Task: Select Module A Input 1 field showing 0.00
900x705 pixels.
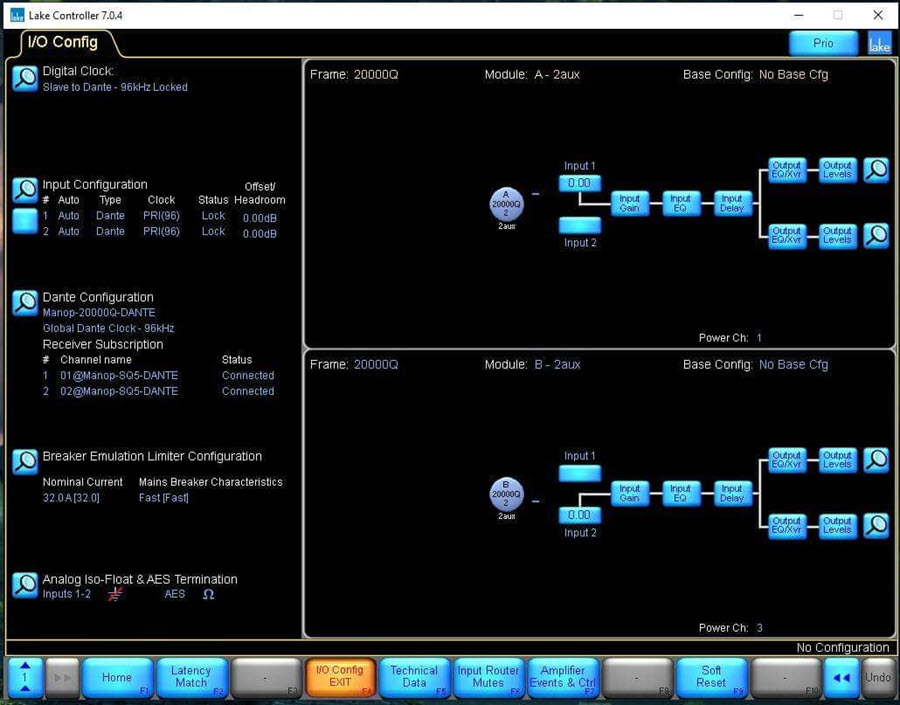Action: coord(580,184)
